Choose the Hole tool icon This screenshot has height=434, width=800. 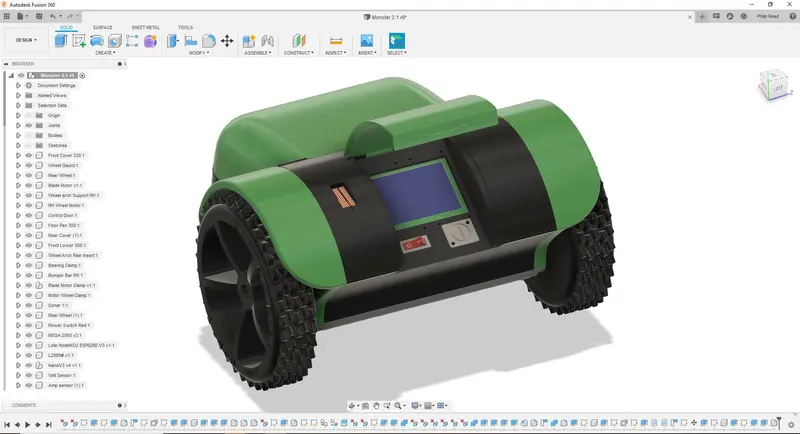point(114,41)
